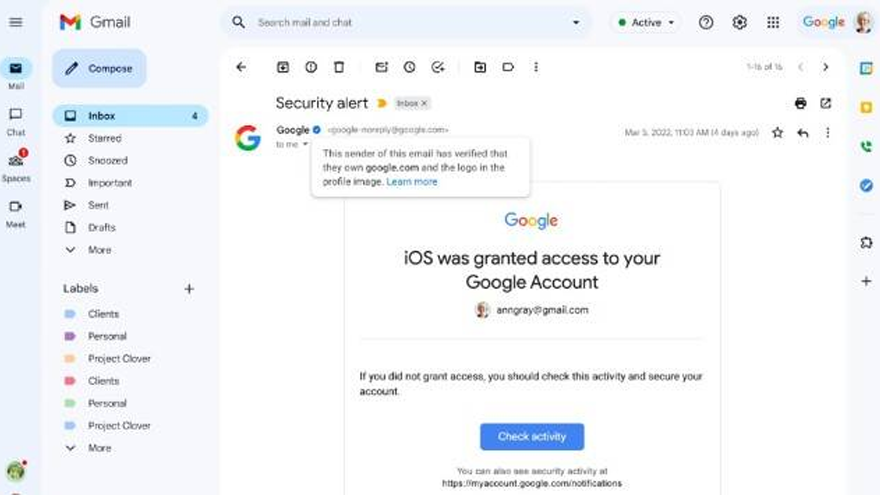
Task: Print this email with the printer icon
Action: (800, 103)
